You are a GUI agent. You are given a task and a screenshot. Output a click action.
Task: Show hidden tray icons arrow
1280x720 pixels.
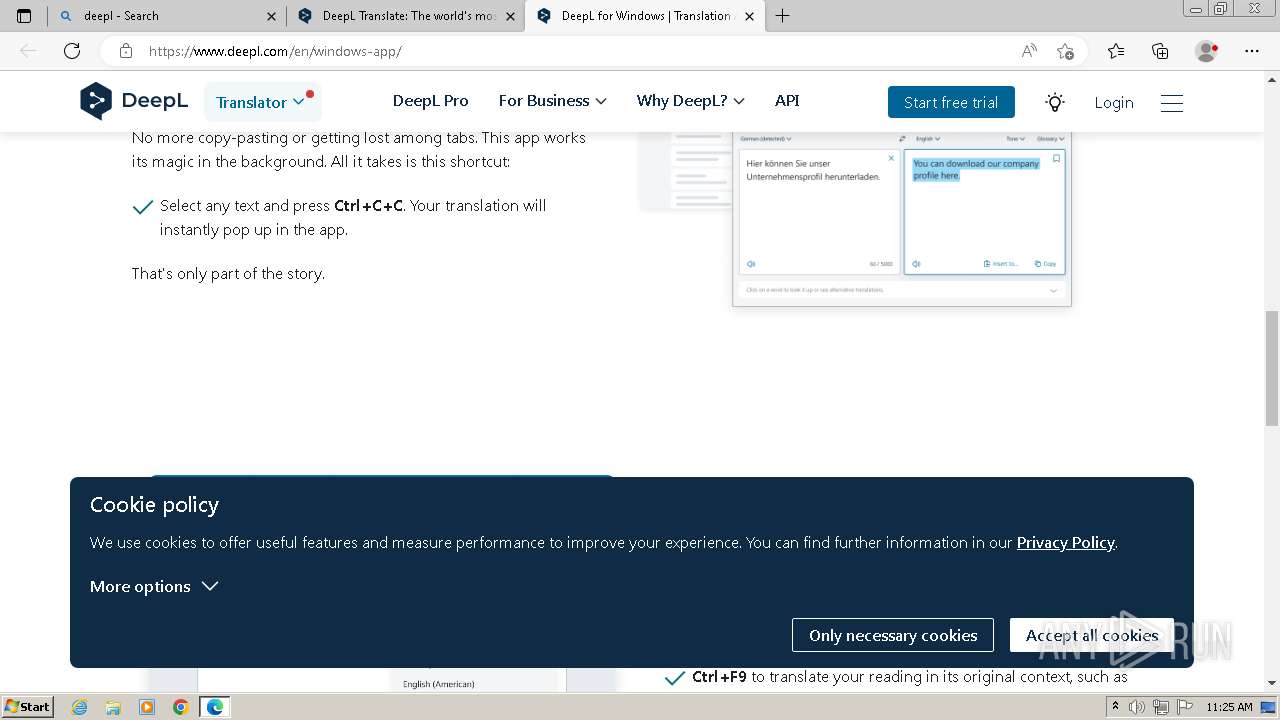(1115, 707)
